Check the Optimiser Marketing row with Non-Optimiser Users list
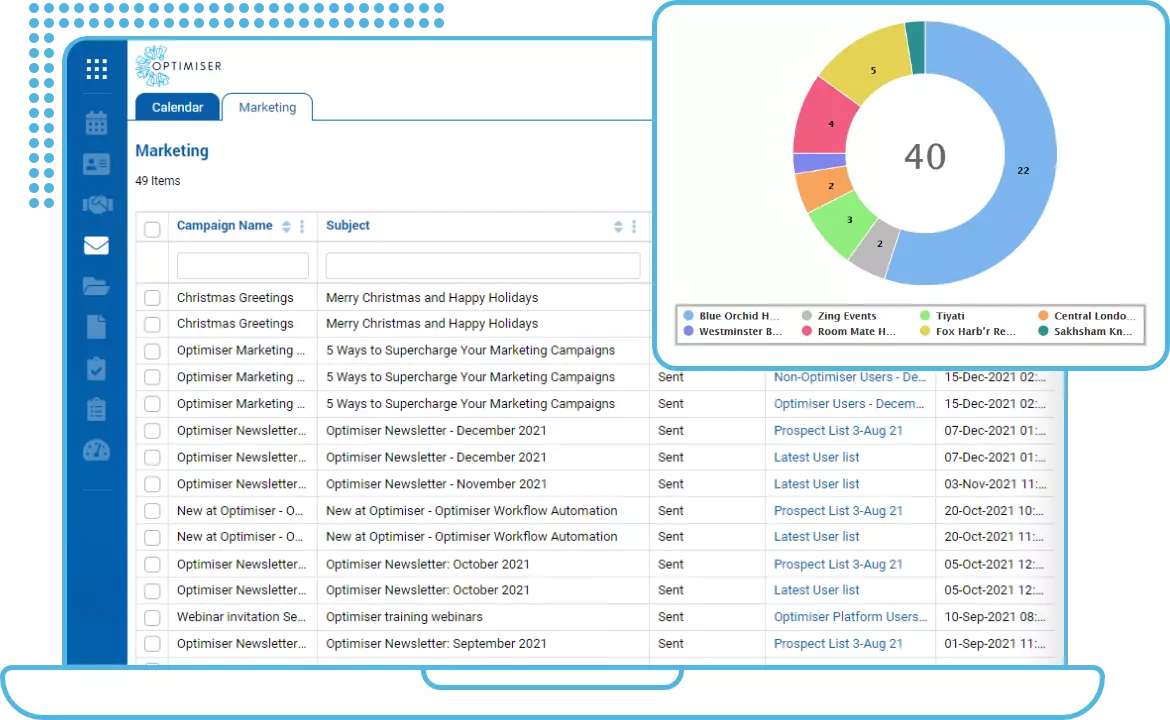Viewport: 1170px width, 720px height. pyautogui.click(x=152, y=378)
